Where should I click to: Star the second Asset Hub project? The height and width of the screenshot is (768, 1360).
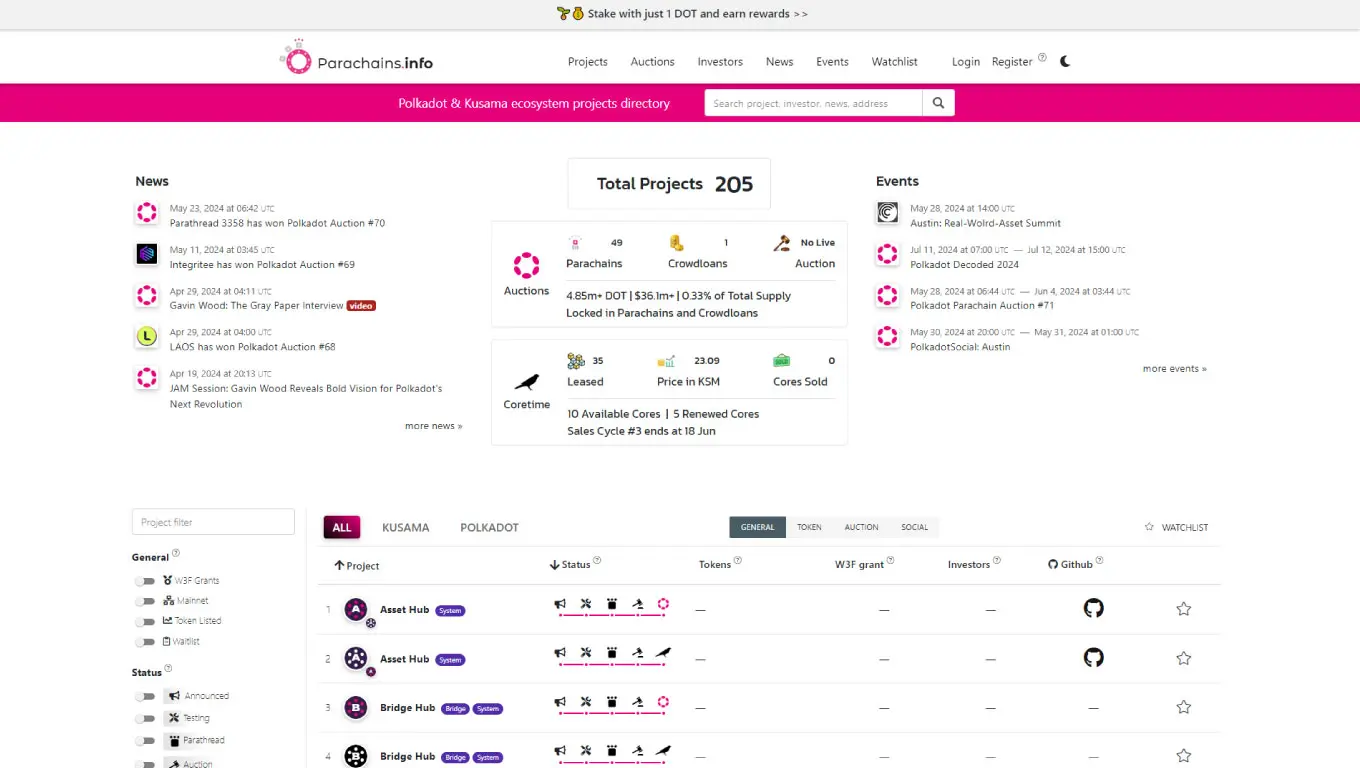point(1184,658)
